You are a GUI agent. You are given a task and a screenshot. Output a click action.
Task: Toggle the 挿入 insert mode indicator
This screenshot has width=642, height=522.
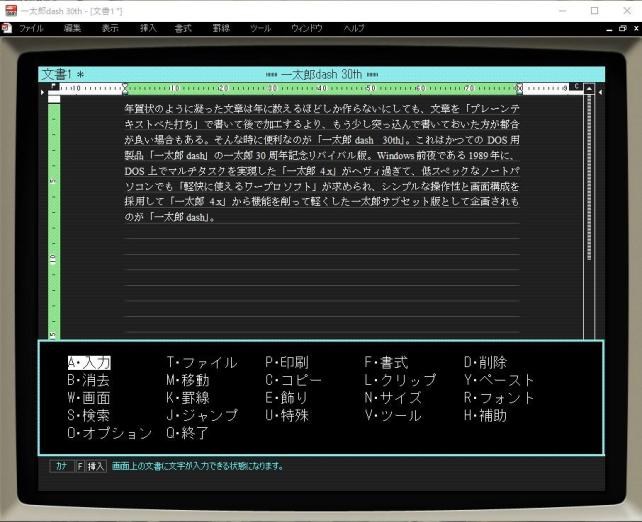click(x=96, y=466)
